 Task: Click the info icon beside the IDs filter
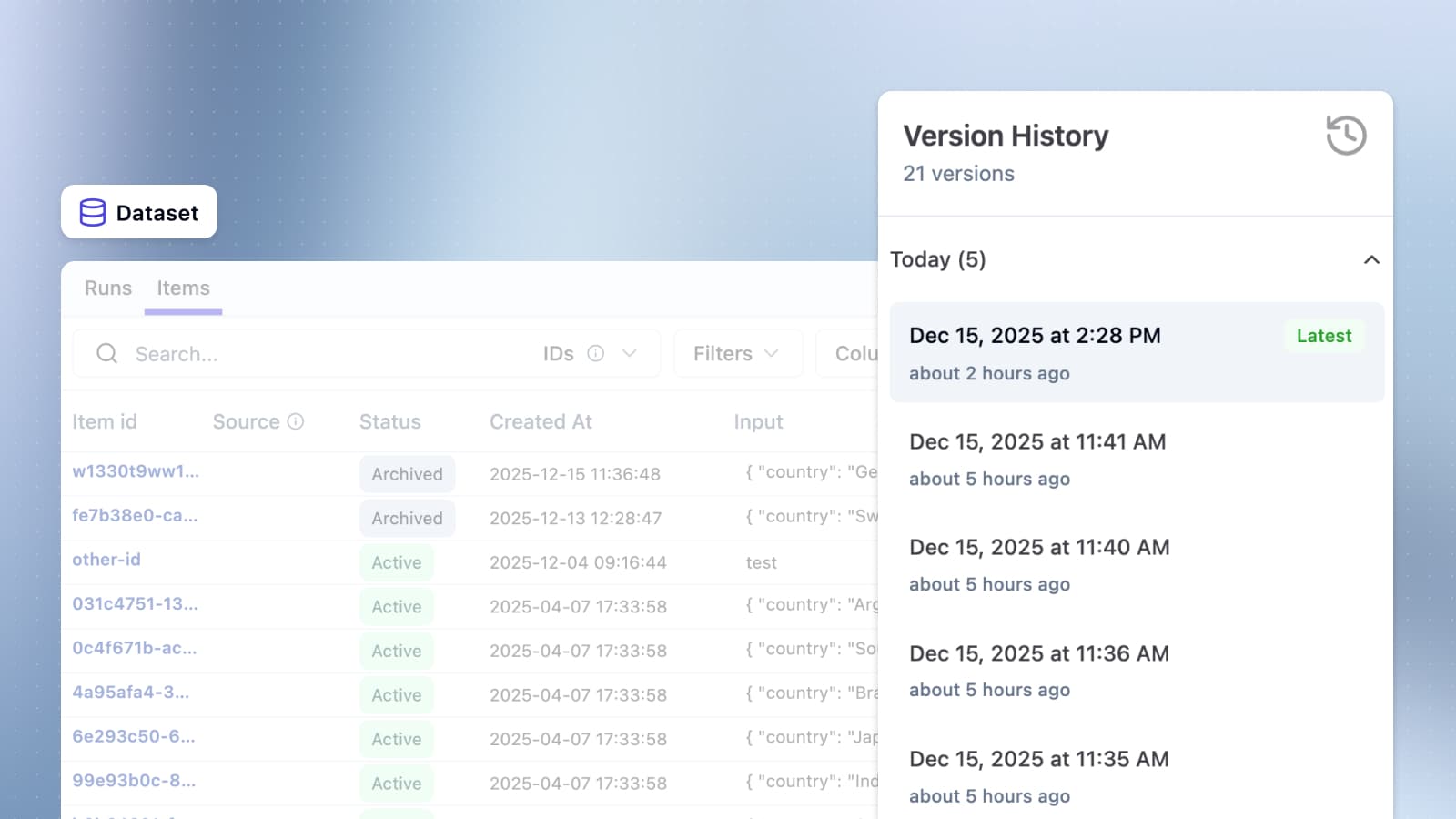[596, 353]
